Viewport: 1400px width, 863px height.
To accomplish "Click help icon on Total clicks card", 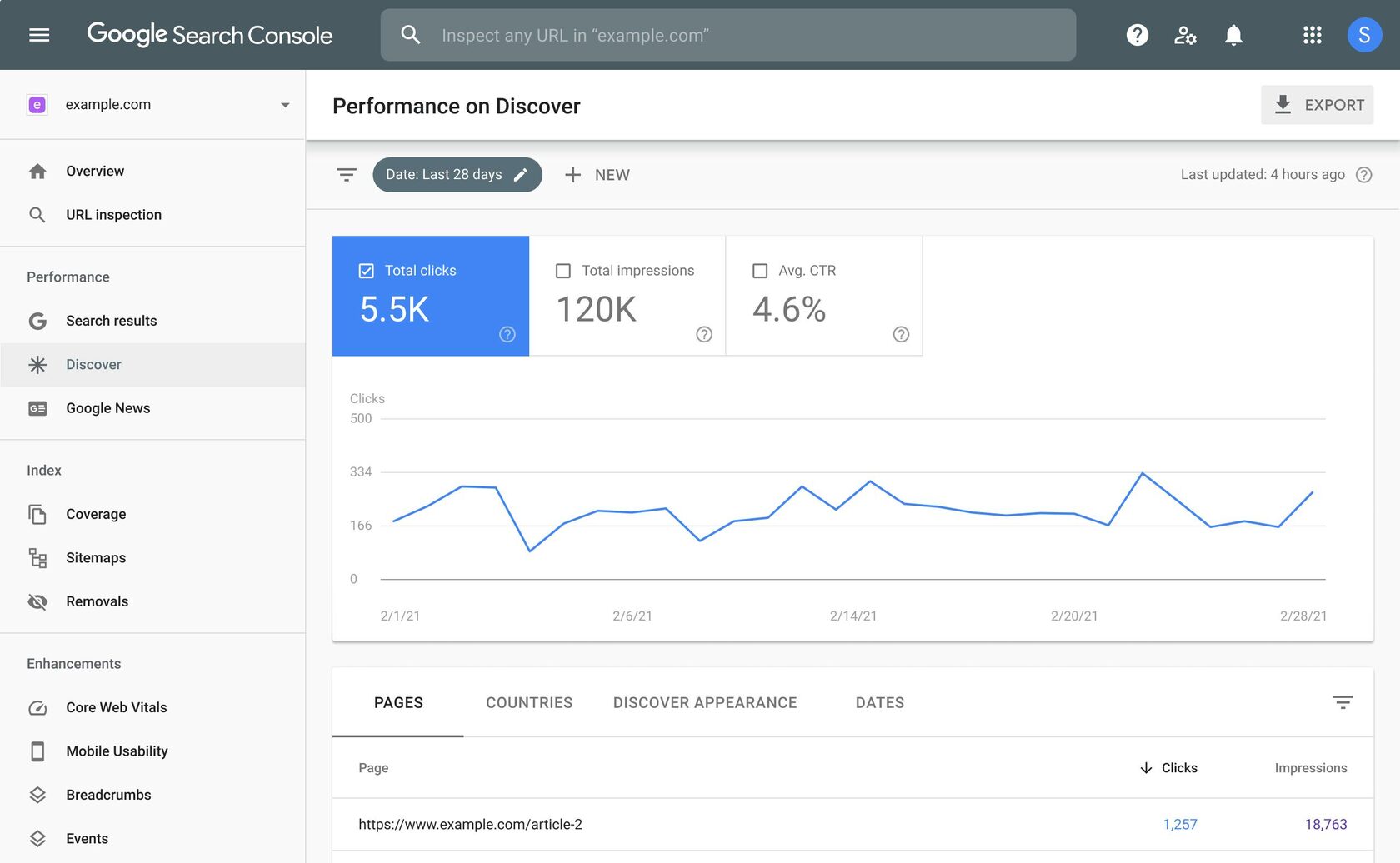I will (507, 334).
